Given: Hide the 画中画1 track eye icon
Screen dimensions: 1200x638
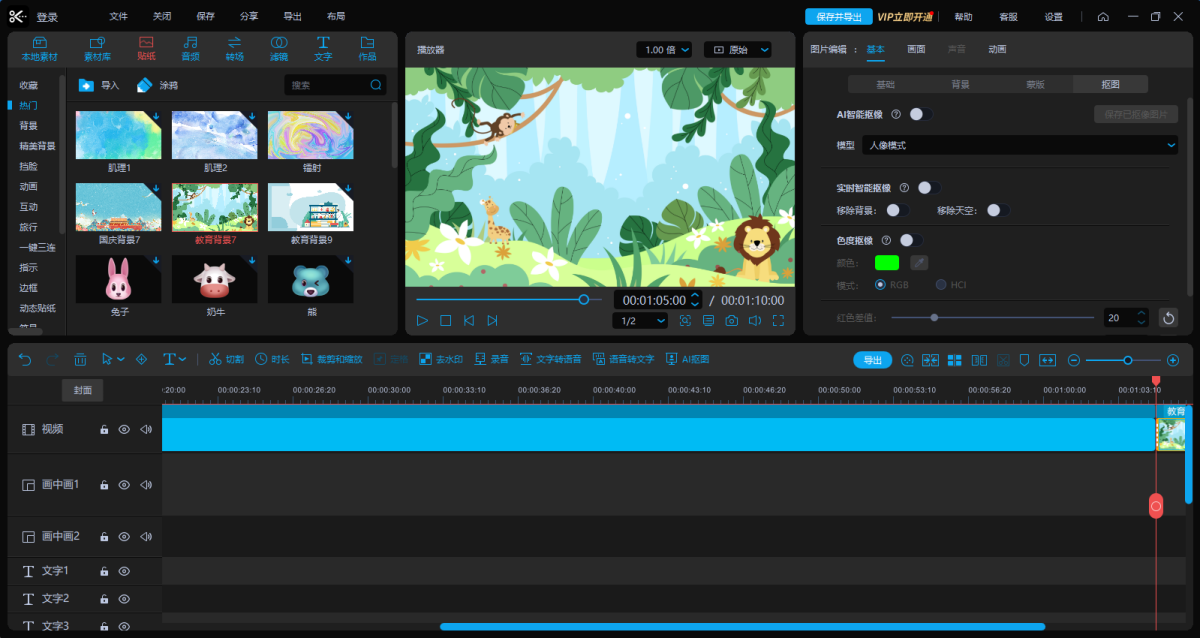Looking at the screenshot, I should coord(125,485).
